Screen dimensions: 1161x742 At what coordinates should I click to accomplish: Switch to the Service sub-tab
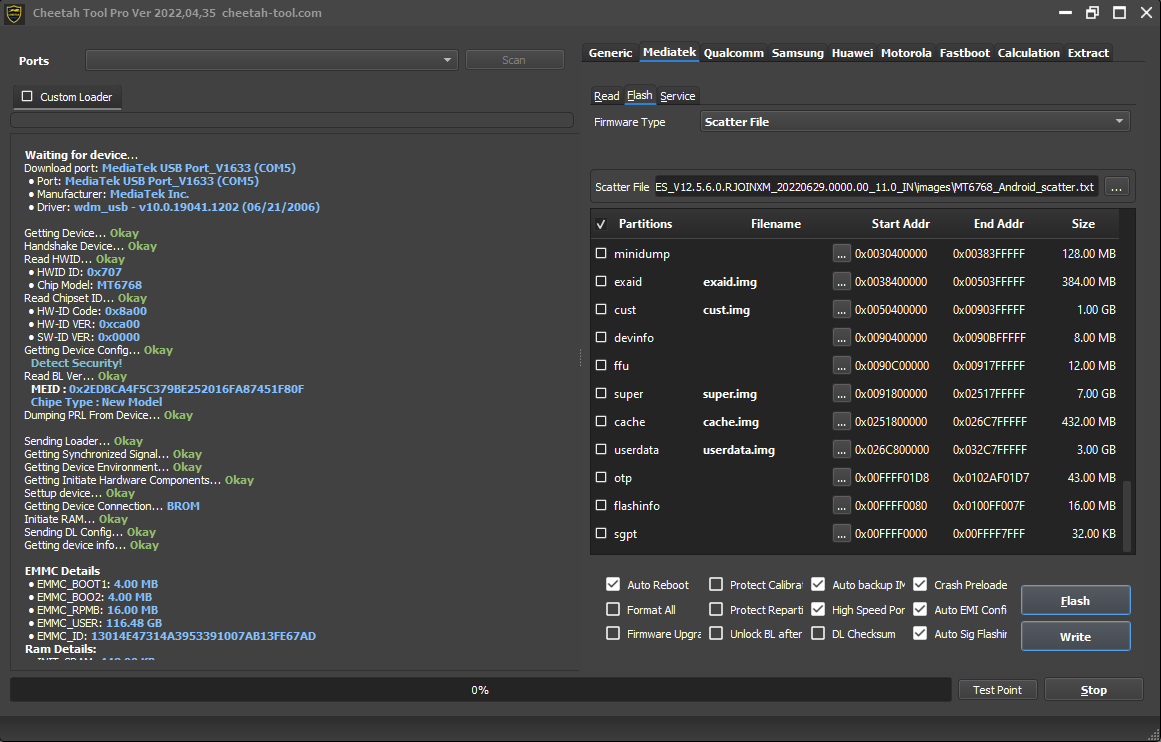pos(677,96)
